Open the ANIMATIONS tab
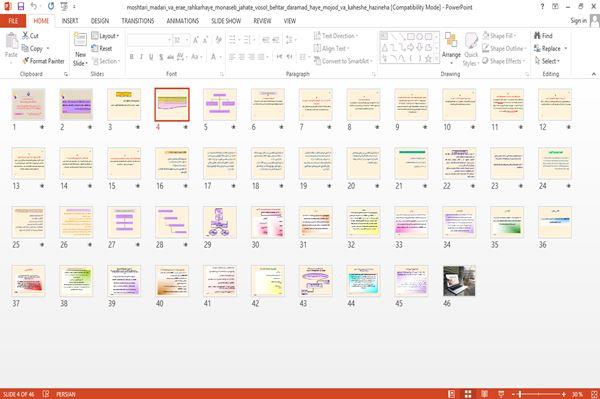600x399 pixels. pos(183,21)
